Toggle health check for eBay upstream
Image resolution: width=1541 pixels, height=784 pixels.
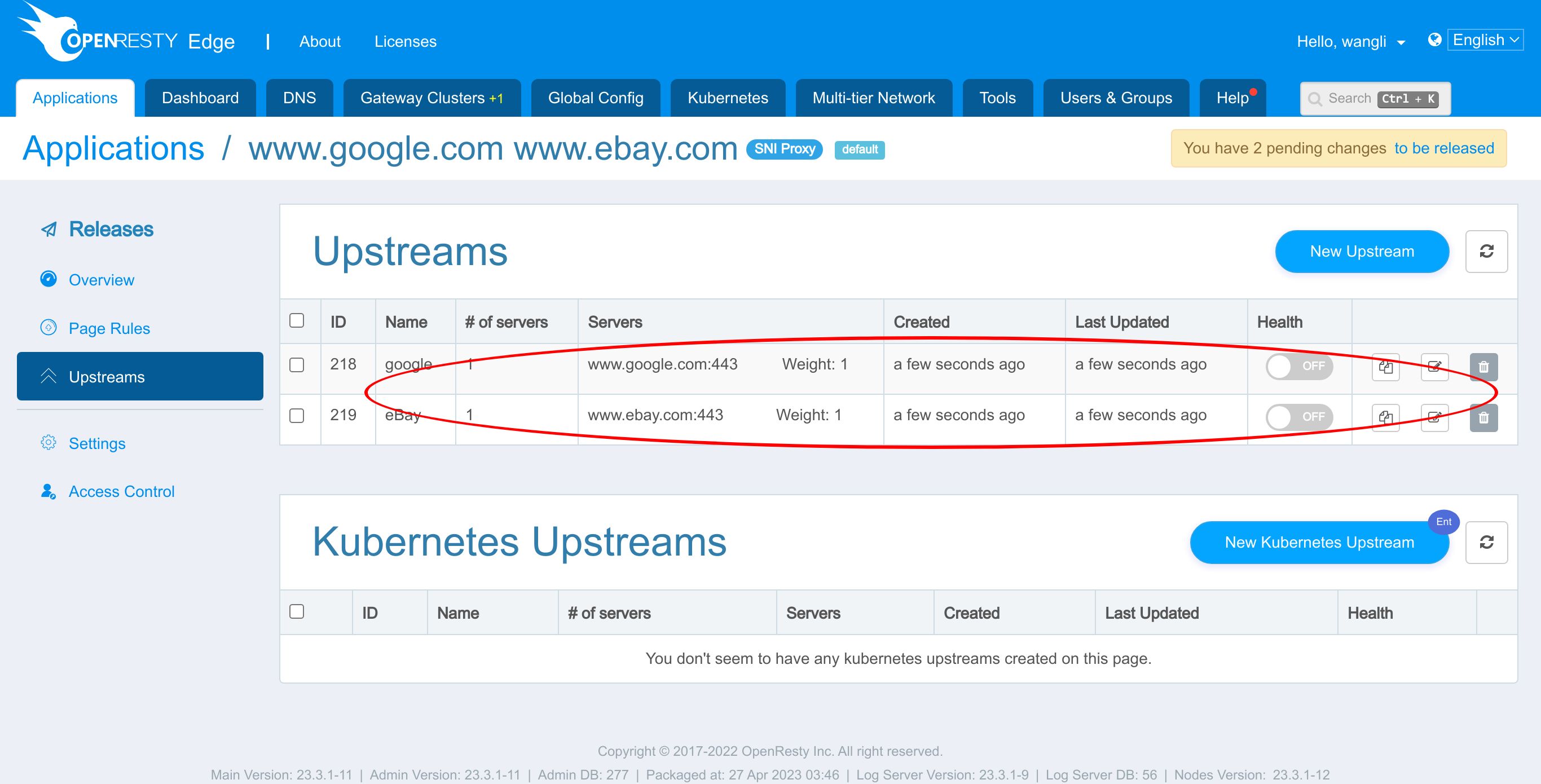[1300, 417]
